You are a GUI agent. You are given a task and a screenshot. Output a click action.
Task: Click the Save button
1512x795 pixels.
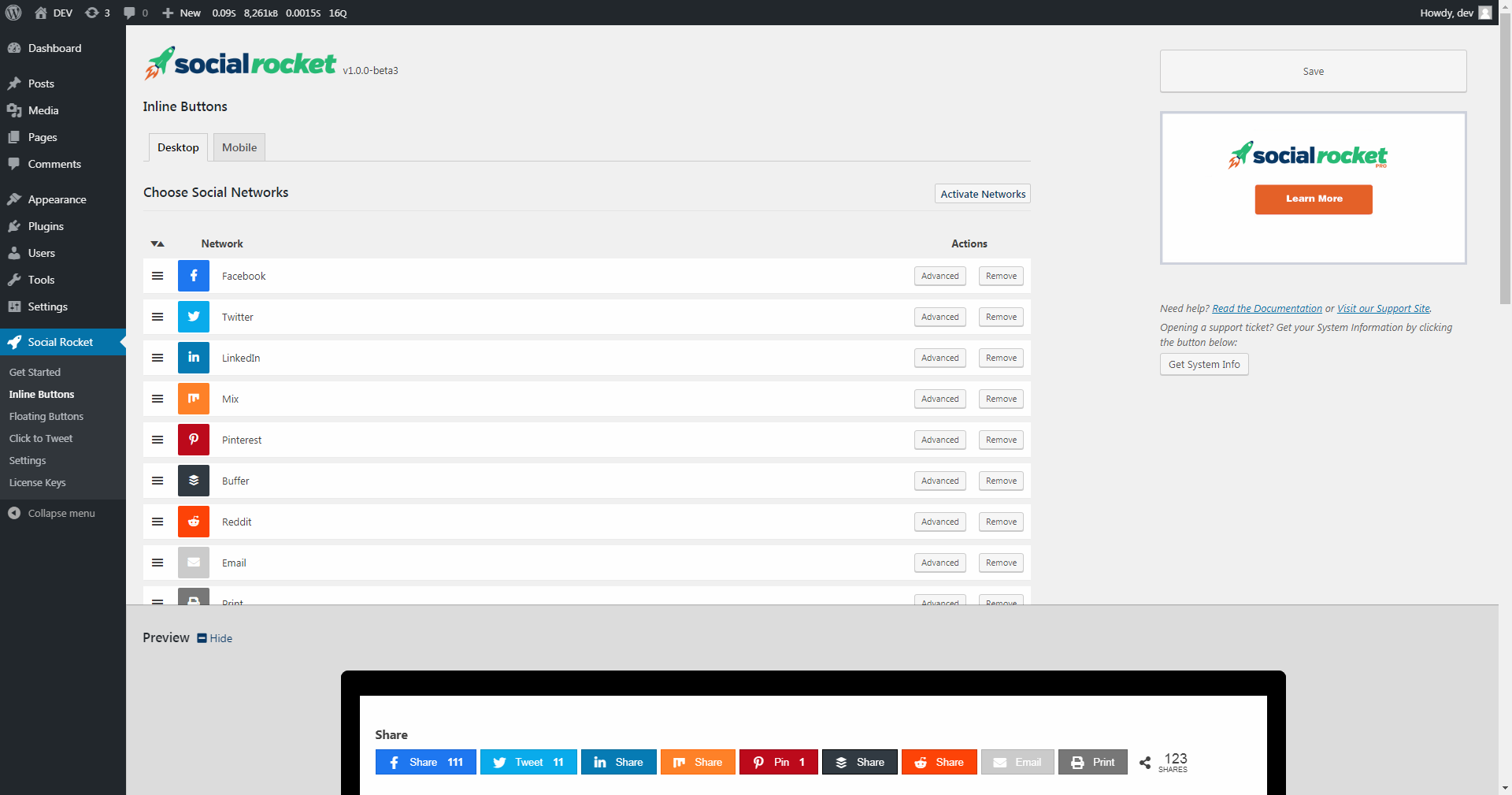pyautogui.click(x=1313, y=71)
